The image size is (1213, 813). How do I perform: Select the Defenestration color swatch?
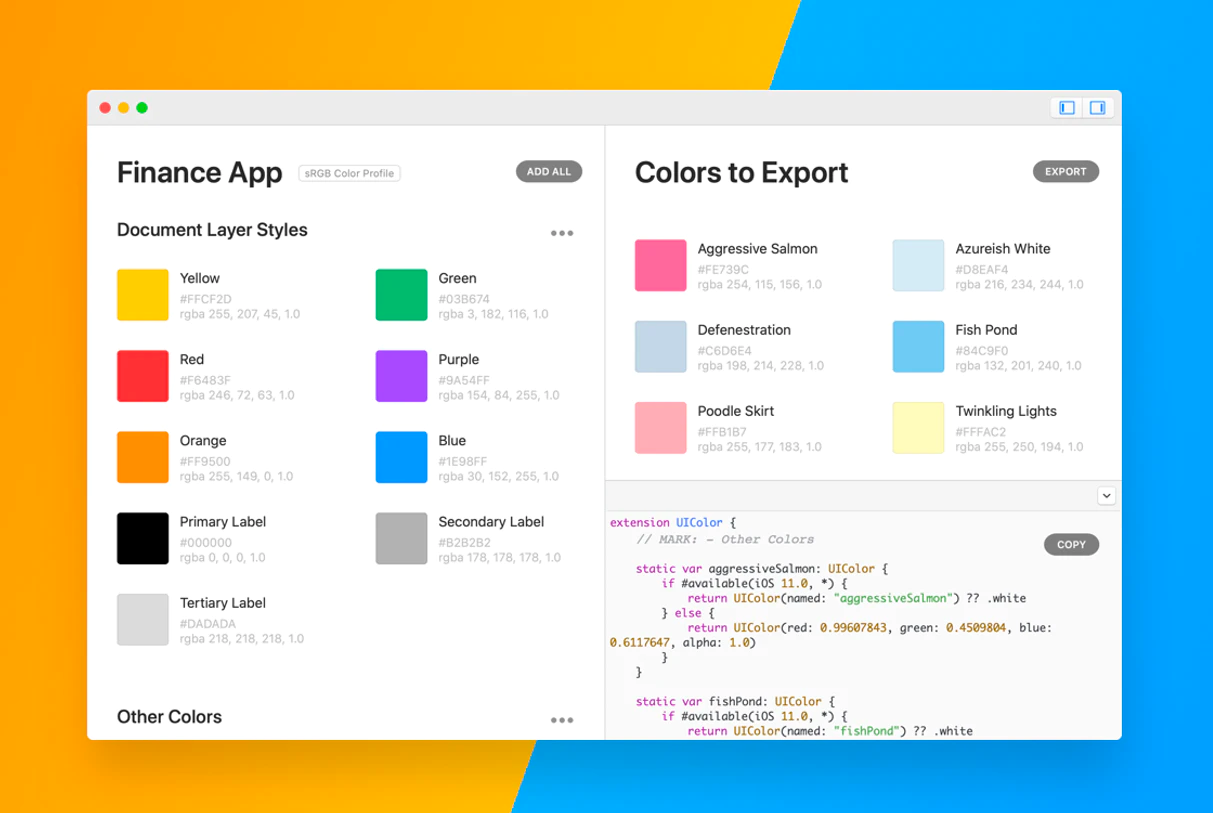point(660,346)
